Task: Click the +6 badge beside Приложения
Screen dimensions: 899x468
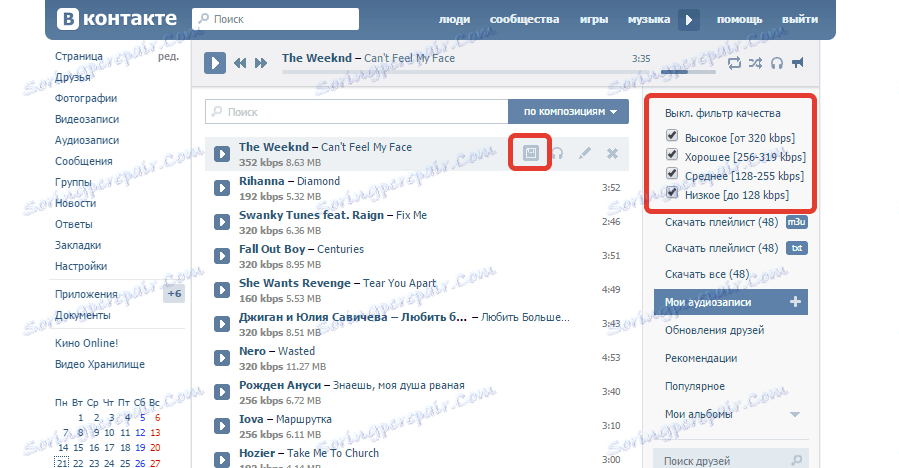Action: [x=174, y=294]
